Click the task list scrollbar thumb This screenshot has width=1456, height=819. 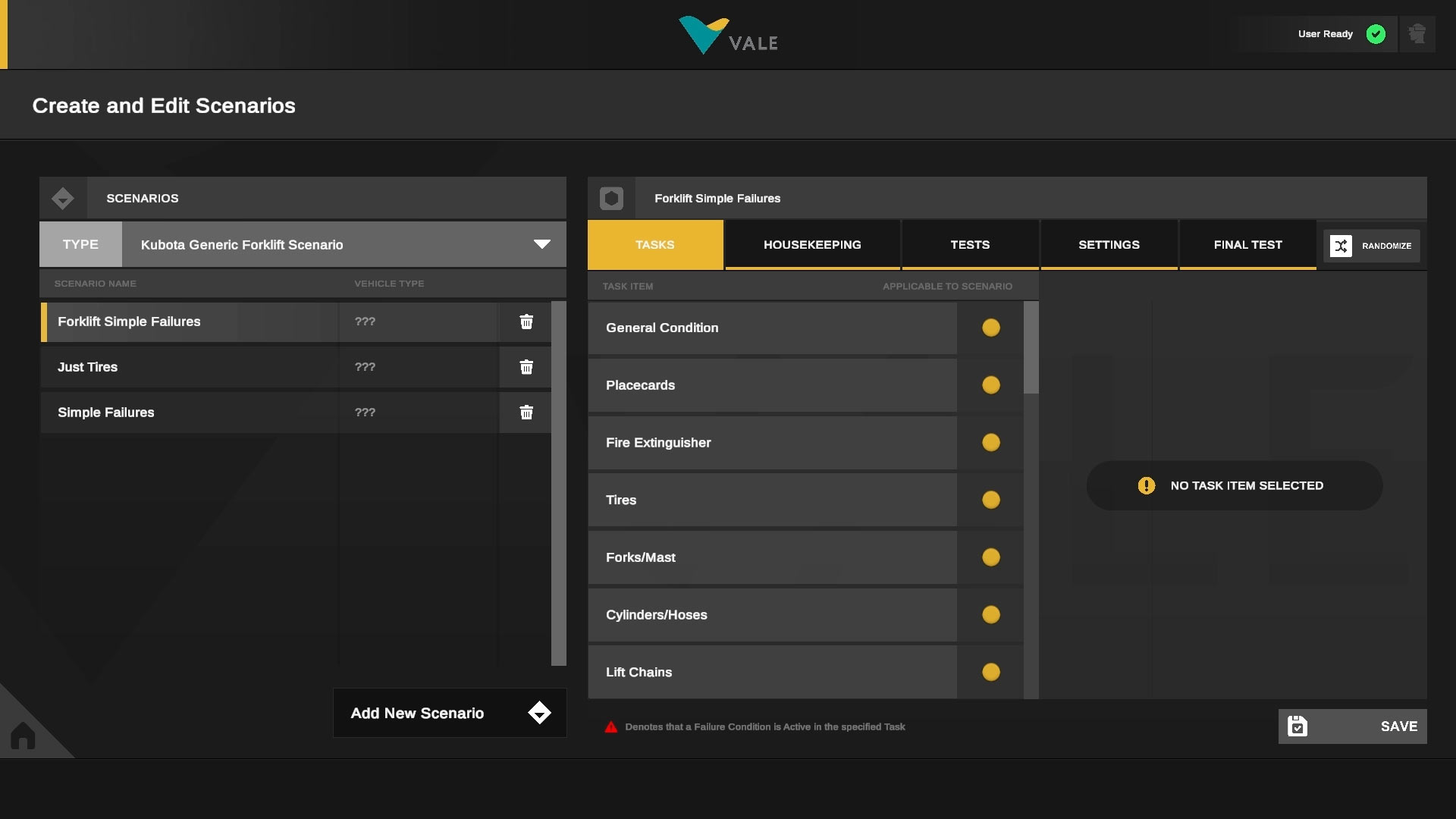pyautogui.click(x=1031, y=347)
